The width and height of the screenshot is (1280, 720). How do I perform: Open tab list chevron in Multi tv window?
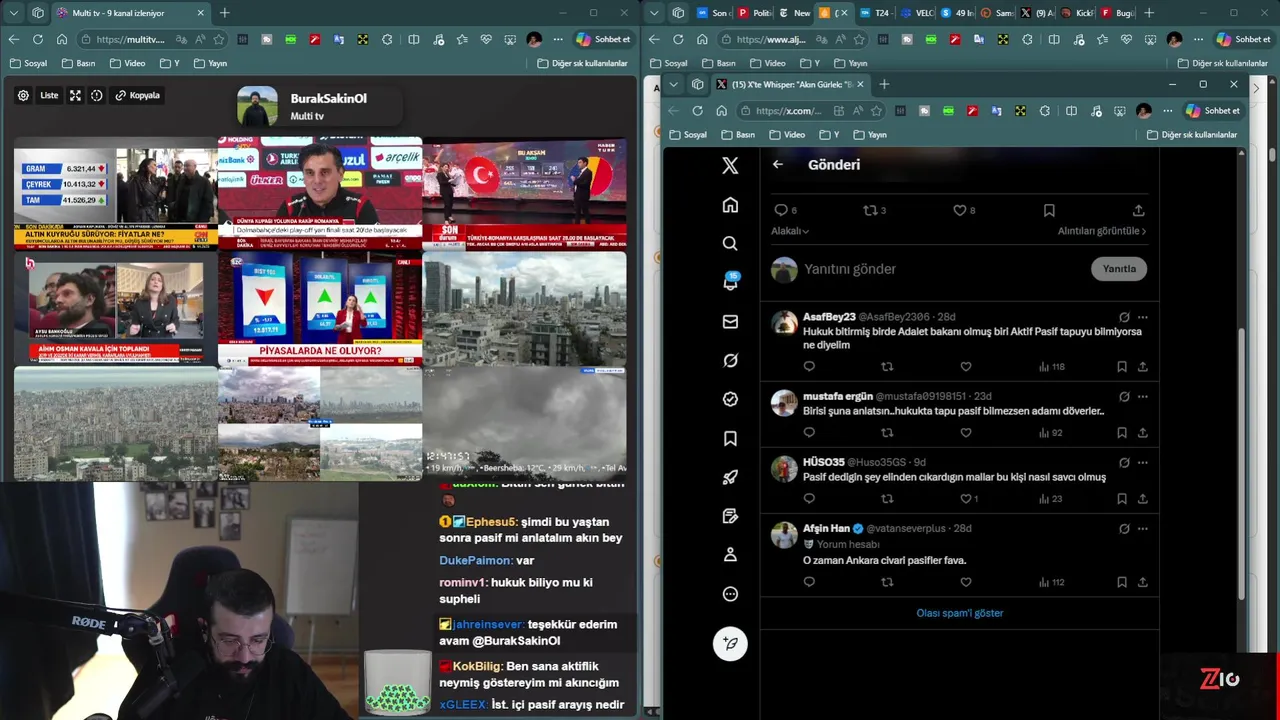pyautogui.click(x=13, y=13)
